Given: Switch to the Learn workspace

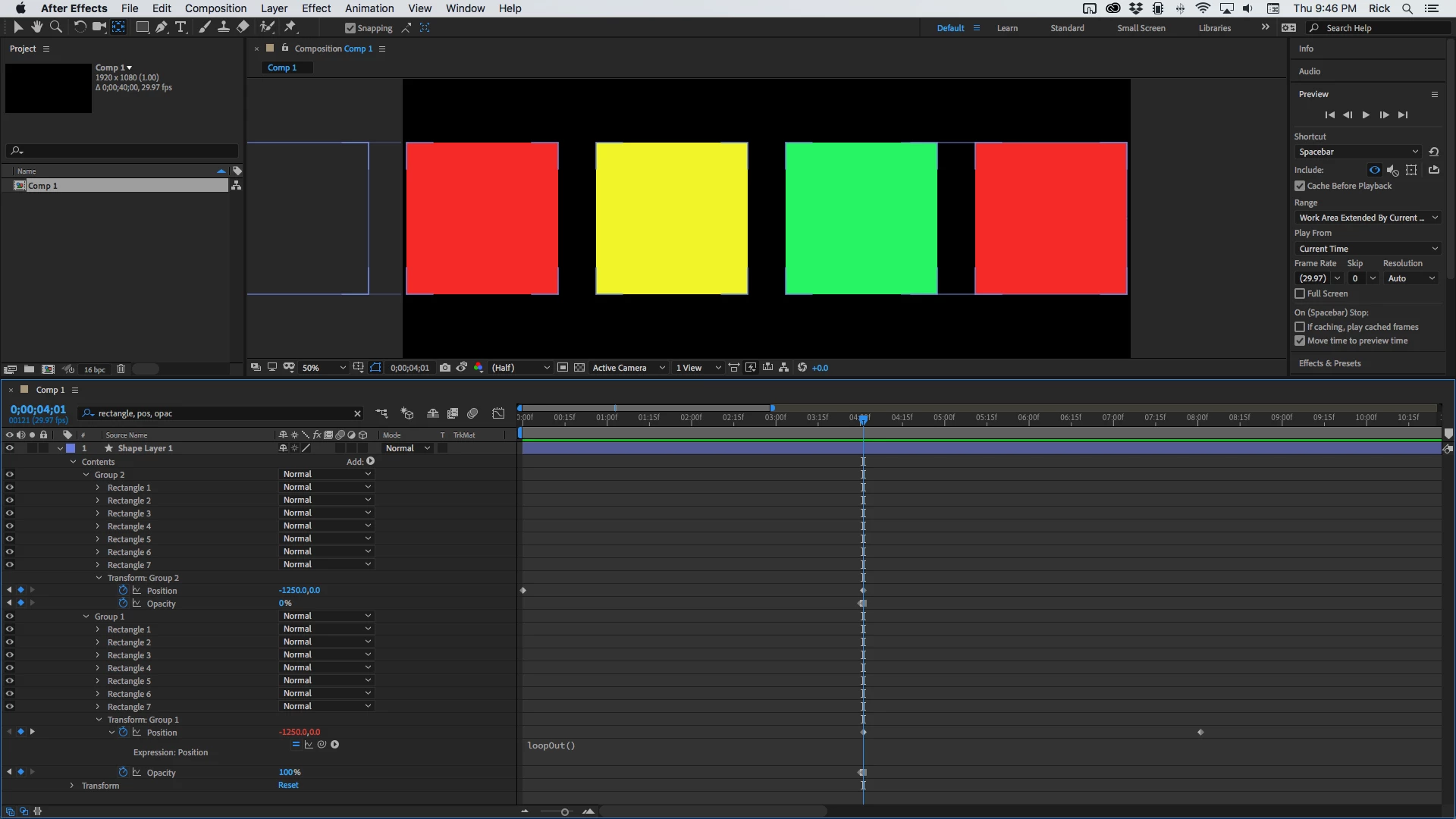Looking at the screenshot, I should (1007, 28).
